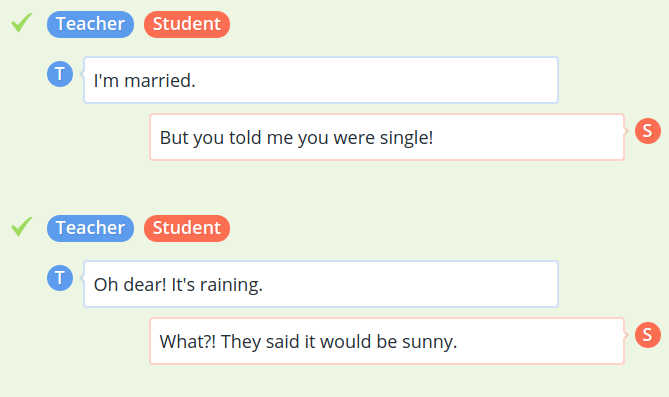Click the "But you told me you were single!" box
This screenshot has width=669, height=397.
pos(387,137)
